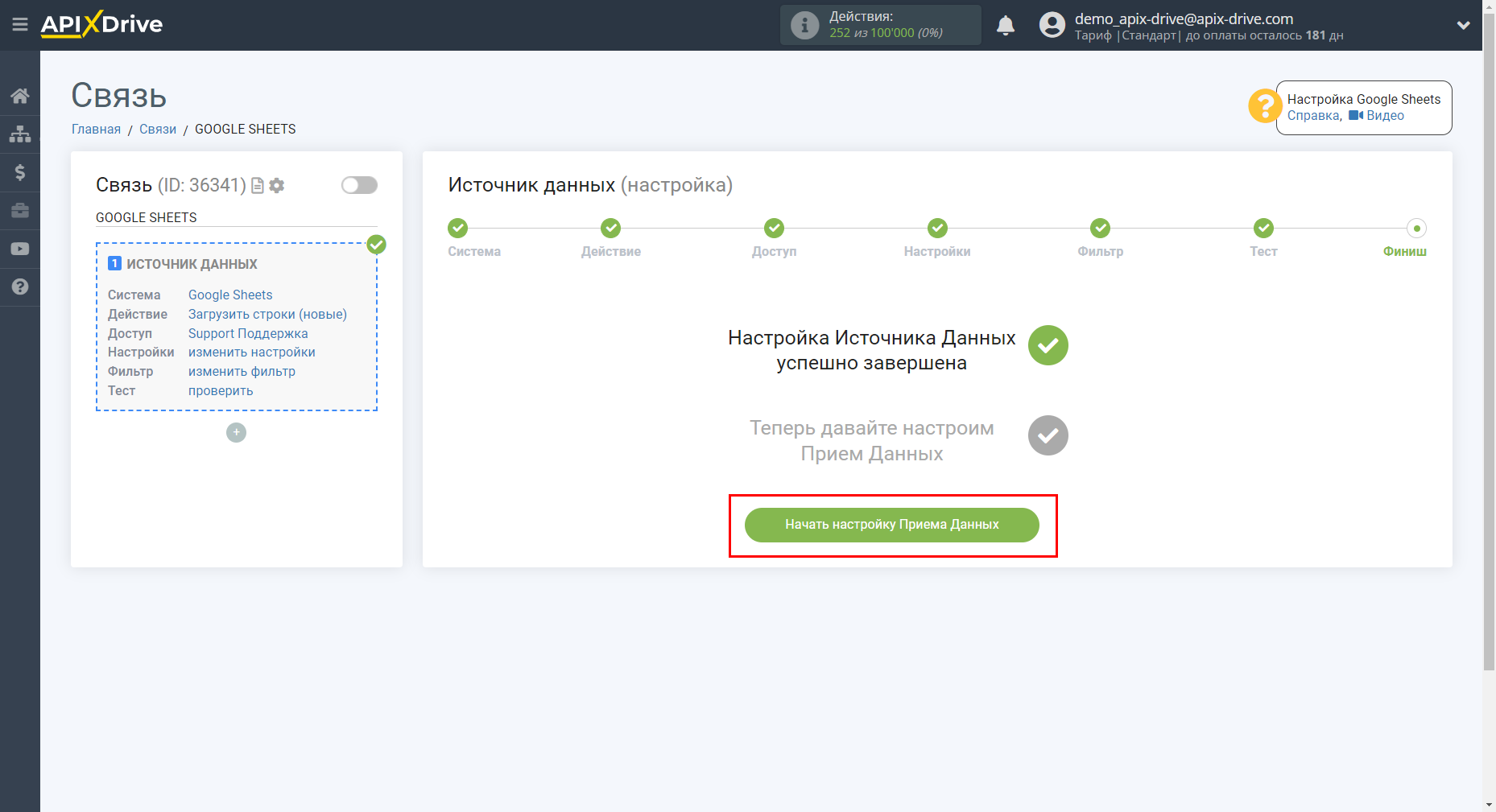Click green check beside success message
This screenshot has height=812, width=1496.
click(x=1048, y=345)
